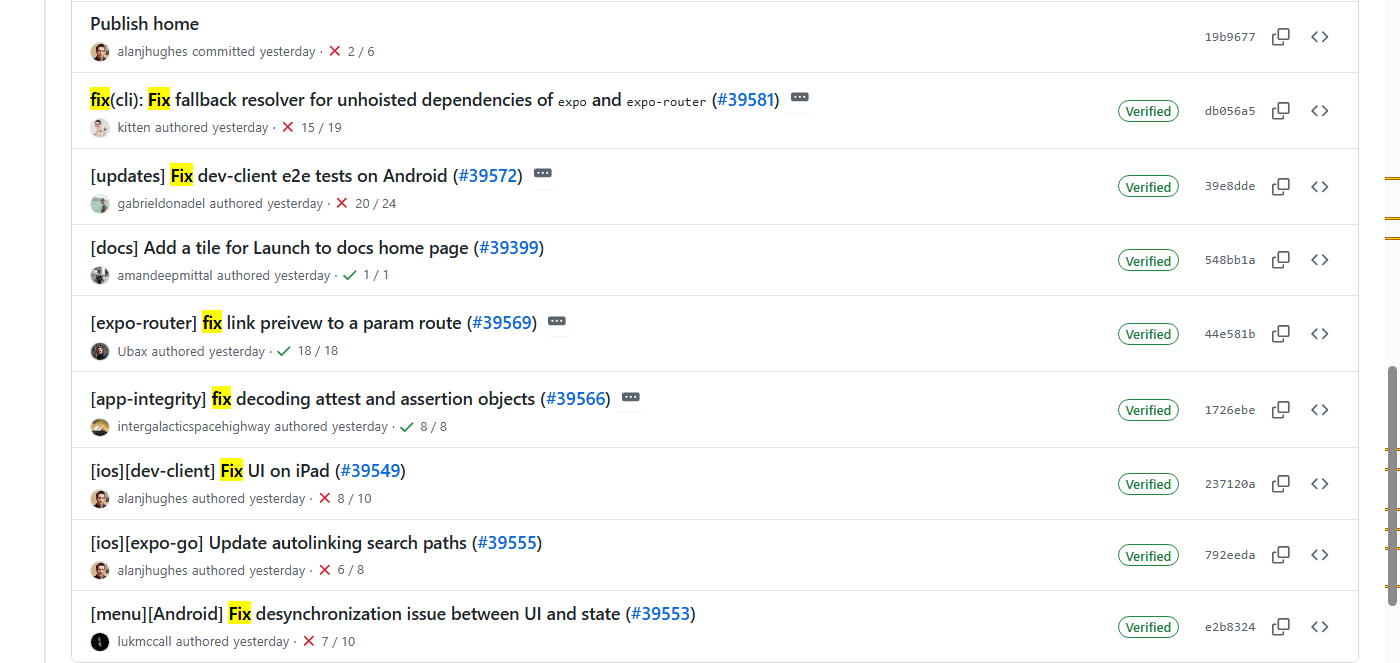Open alanjhughes avatar on Publish home commit
This screenshot has height=663, width=1400.
pyautogui.click(x=100, y=51)
